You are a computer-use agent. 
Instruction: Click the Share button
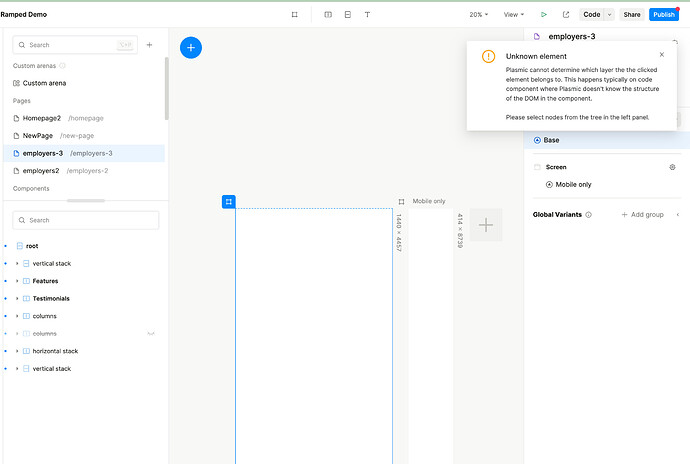pyautogui.click(x=632, y=15)
